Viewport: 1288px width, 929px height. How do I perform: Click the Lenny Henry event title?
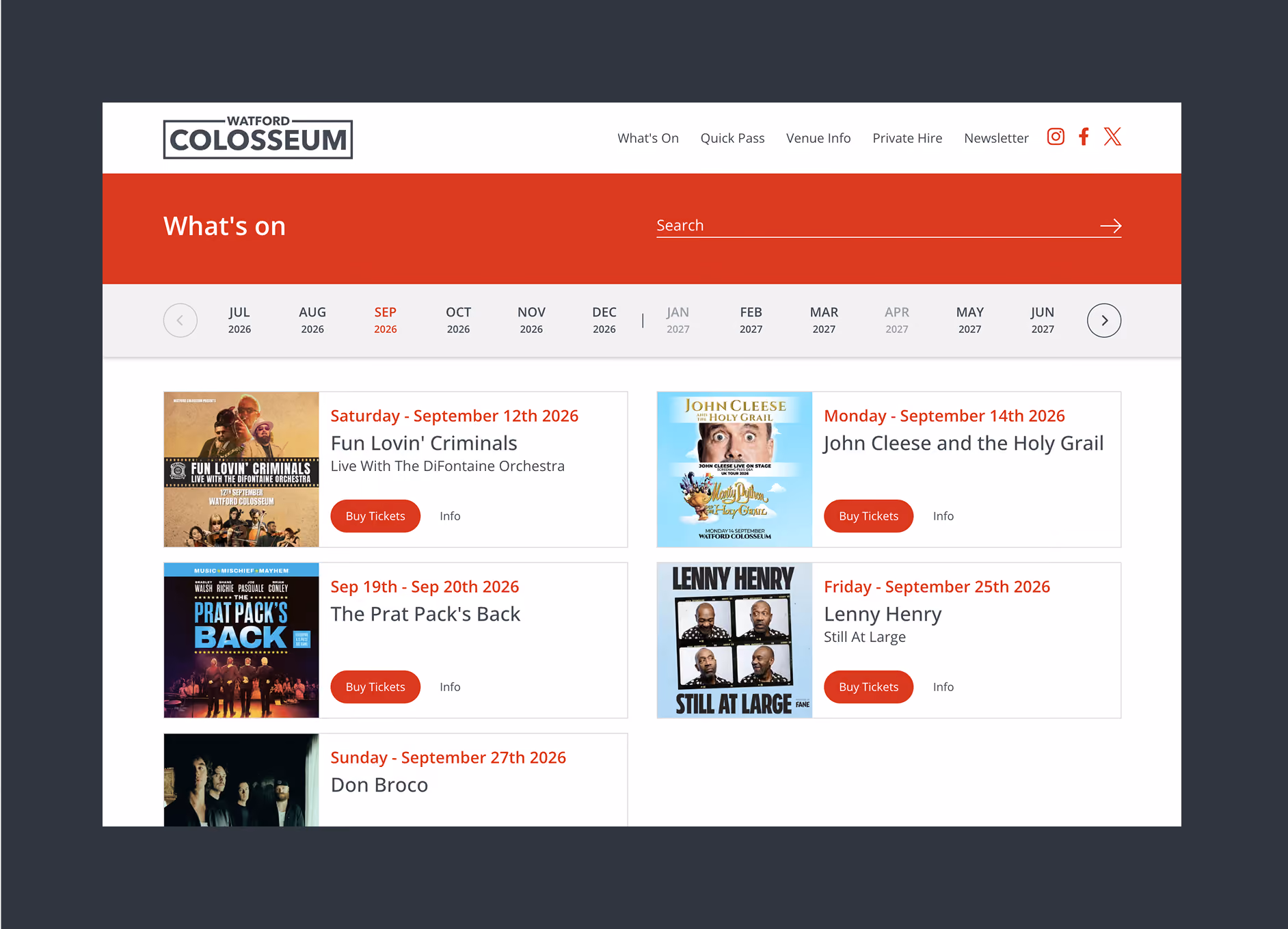[883, 614]
